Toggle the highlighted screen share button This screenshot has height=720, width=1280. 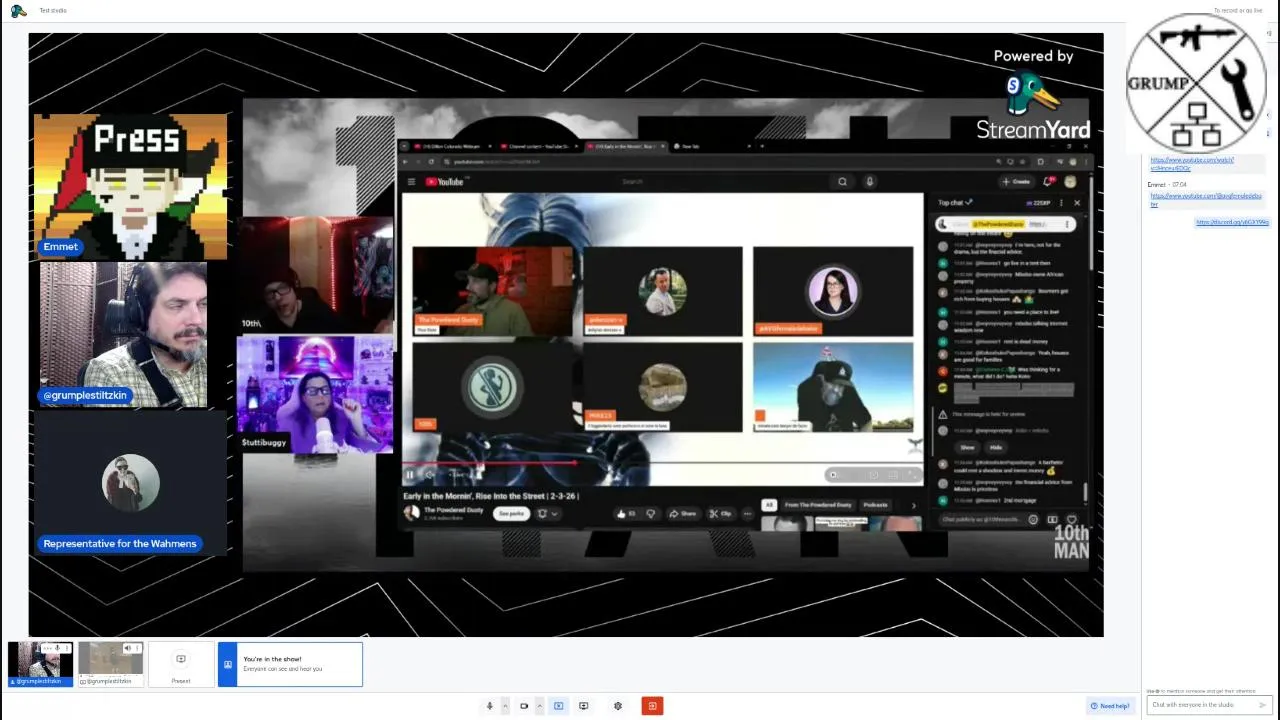(559, 706)
